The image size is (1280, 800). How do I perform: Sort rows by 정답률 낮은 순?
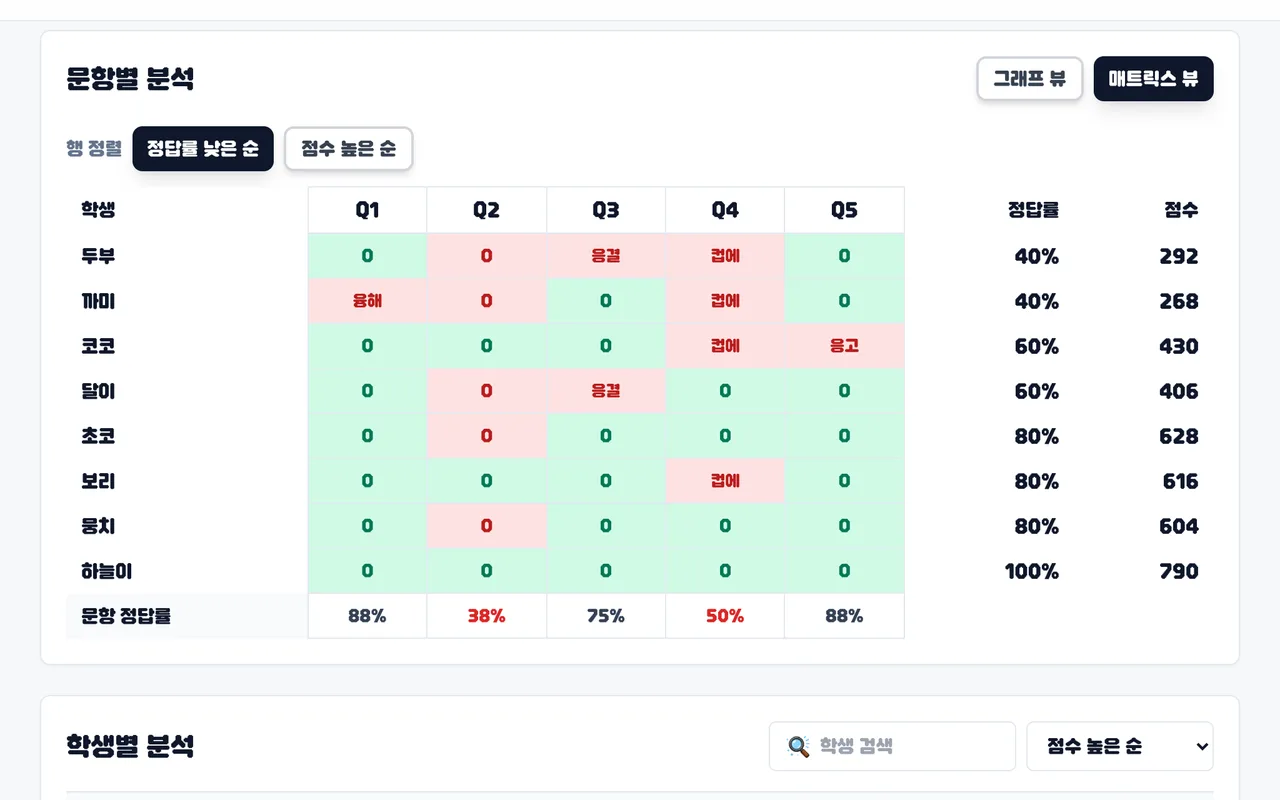click(x=203, y=149)
